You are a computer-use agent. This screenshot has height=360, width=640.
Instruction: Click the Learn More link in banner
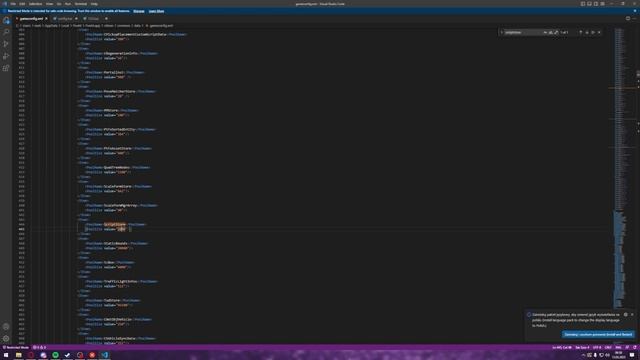(x=156, y=11)
